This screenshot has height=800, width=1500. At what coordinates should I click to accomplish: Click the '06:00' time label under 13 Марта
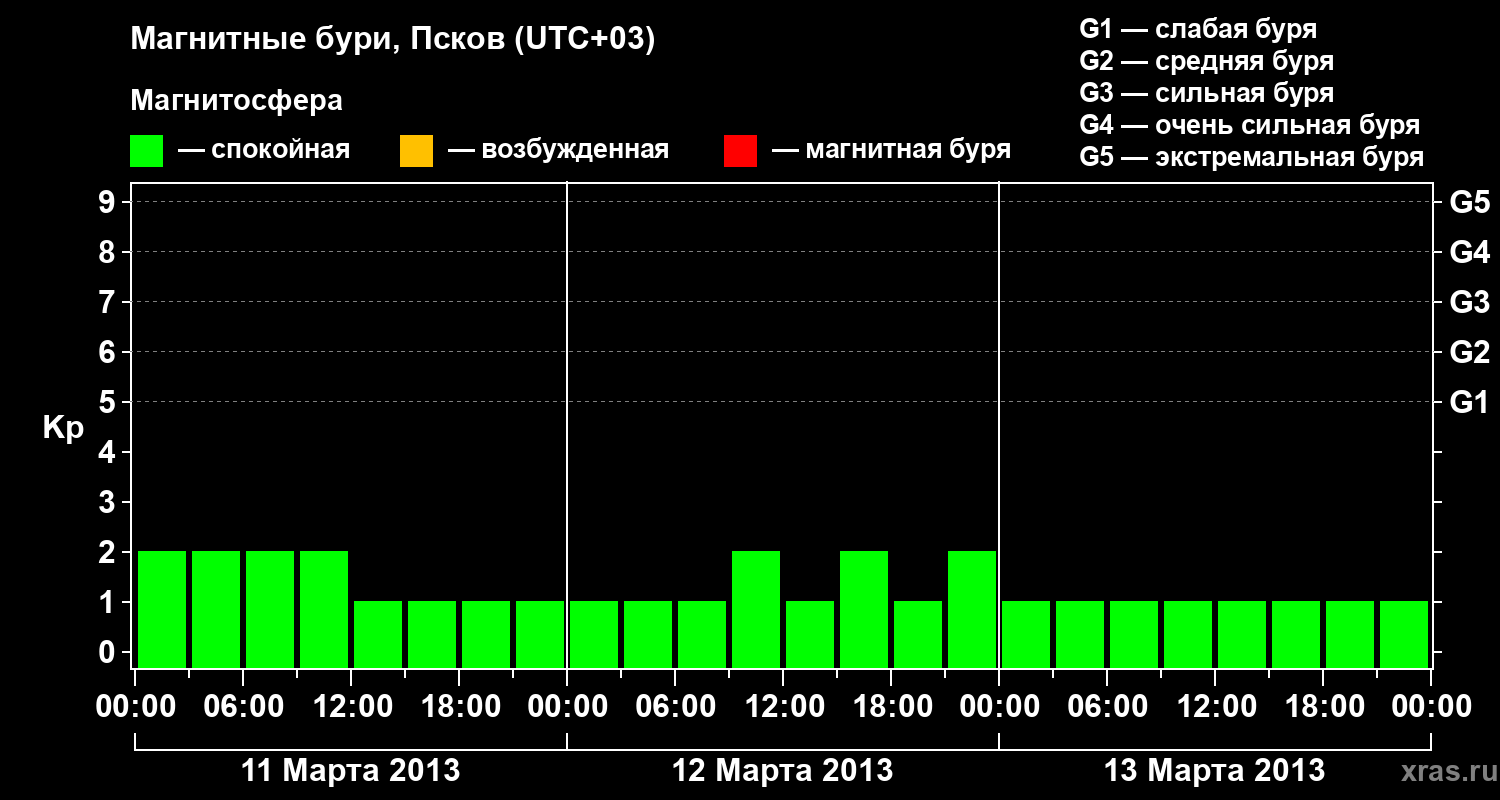pos(1107,707)
